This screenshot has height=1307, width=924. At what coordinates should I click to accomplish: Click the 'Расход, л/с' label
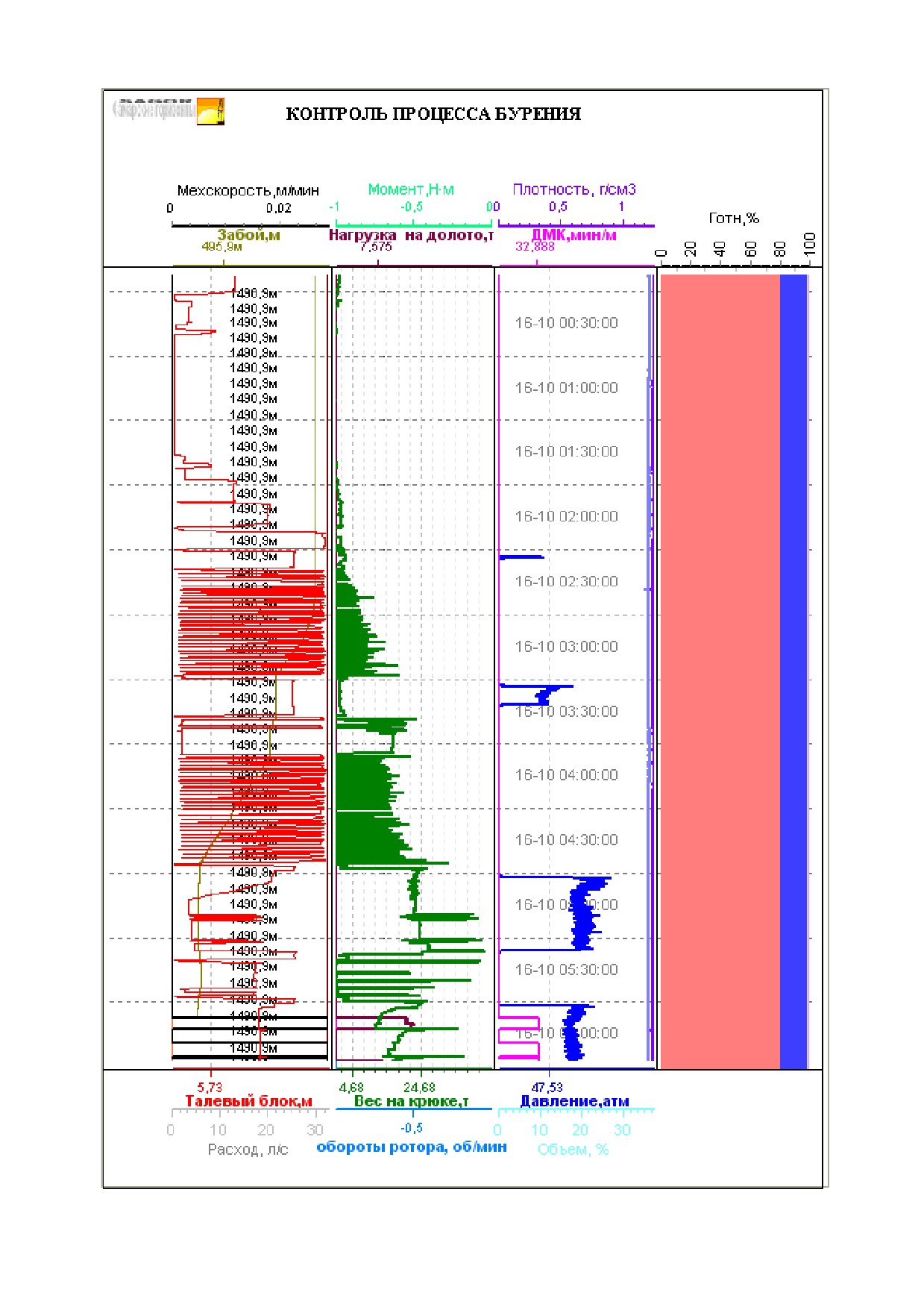click(x=248, y=1150)
